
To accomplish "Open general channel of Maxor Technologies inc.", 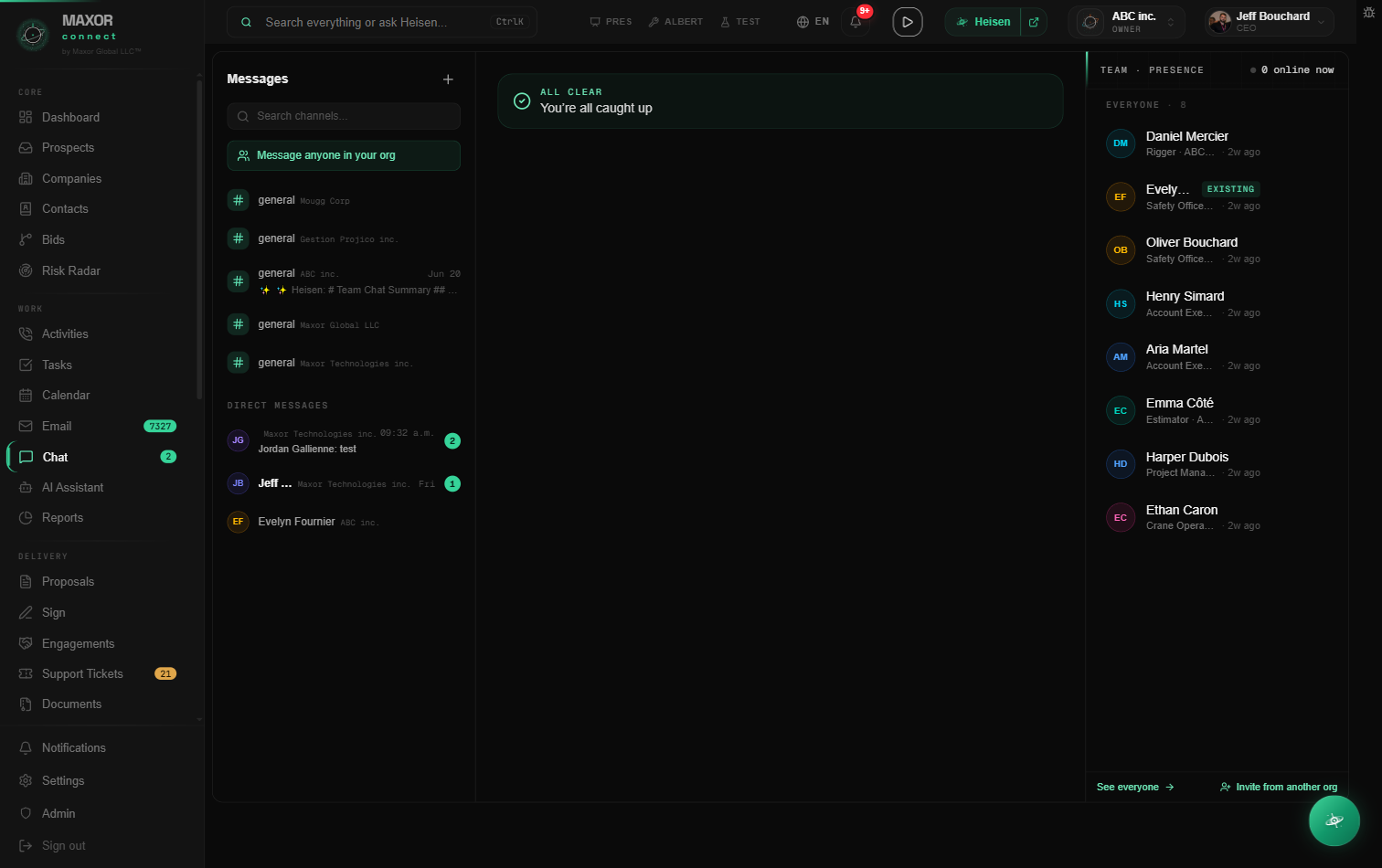I will [x=344, y=363].
